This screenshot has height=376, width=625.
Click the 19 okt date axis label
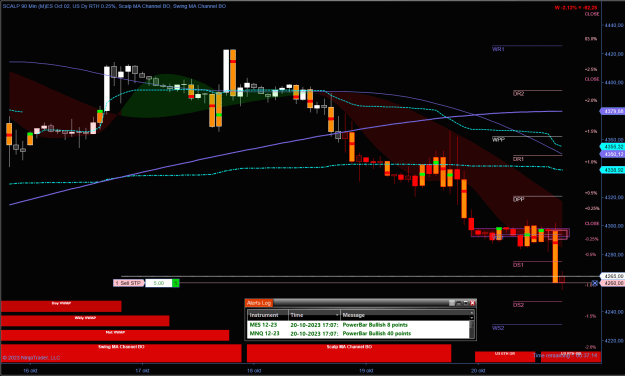tap(366, 370)
